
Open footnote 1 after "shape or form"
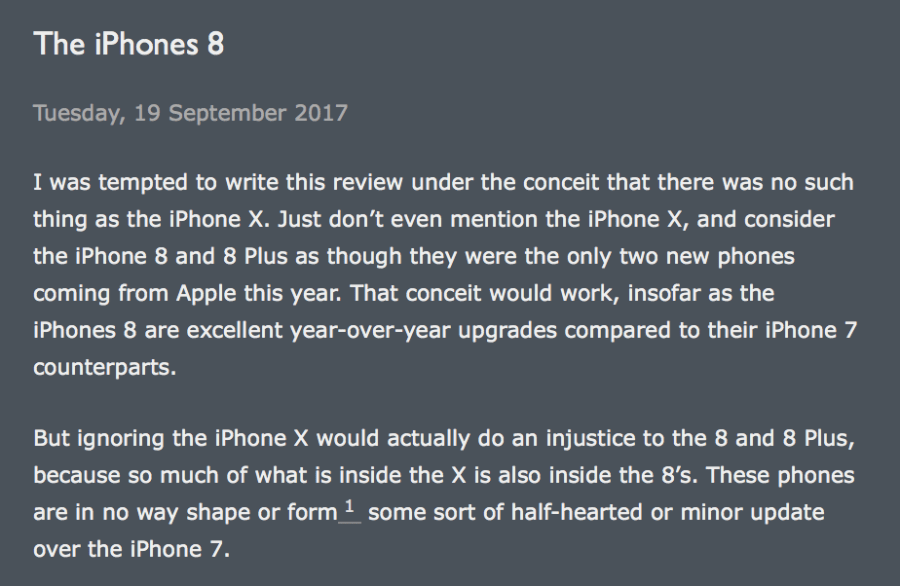pos(349,509)
